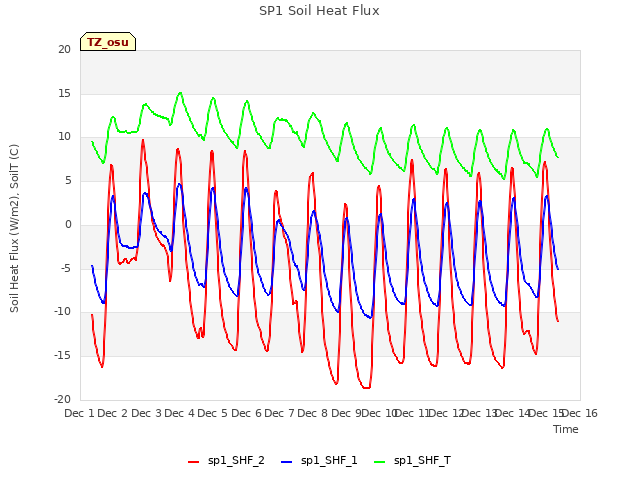Click the blue sp1_SHF_1 legend color marker

point(287,462)
